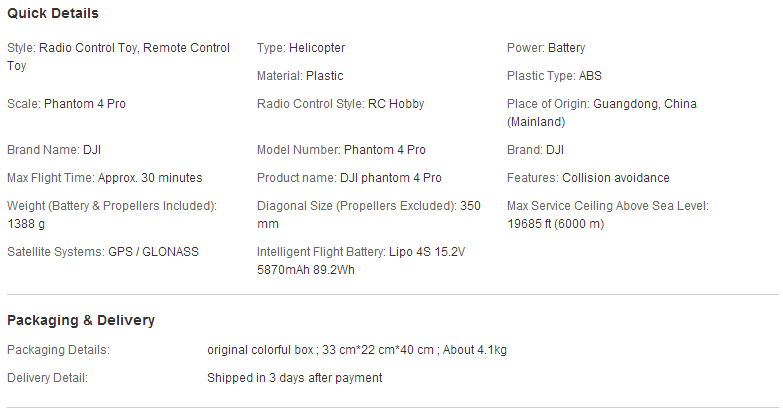Click Features: Collision avoidance text
This screenshot has width=783, height=410.
(588, 178)
